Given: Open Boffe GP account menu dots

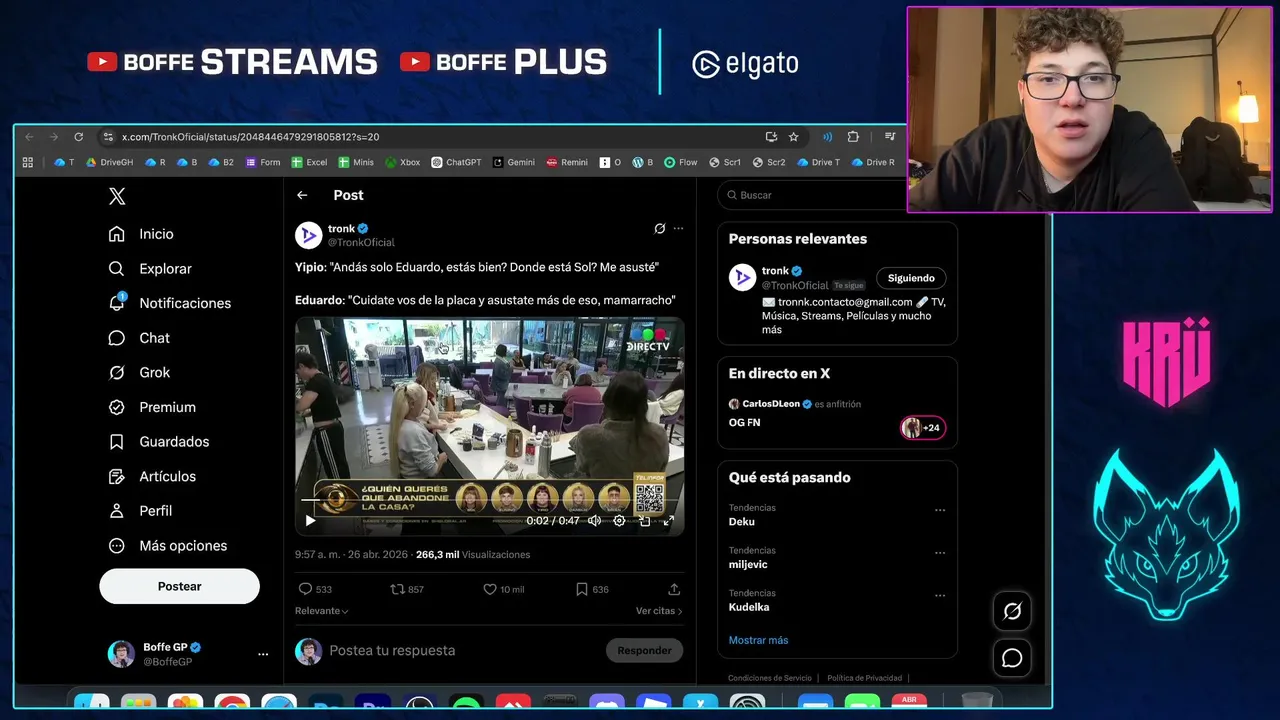Looking at the screenshot, I should (263, 654).
